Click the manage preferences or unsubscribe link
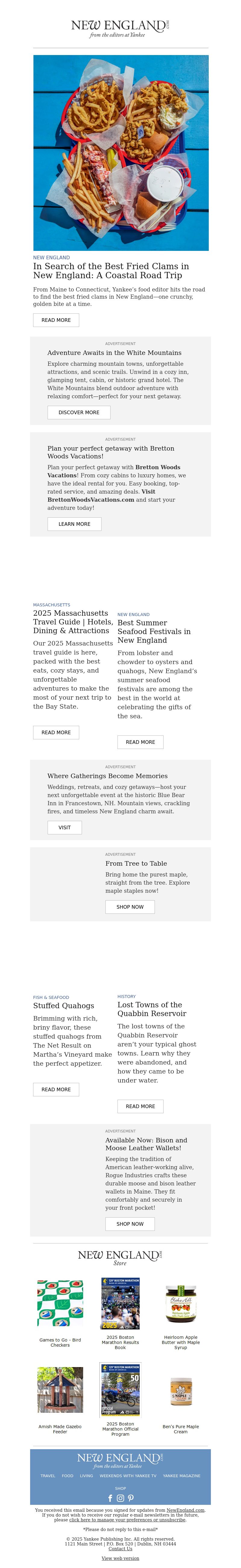Screen dimensions: 241x1568 coord(127,1520)
